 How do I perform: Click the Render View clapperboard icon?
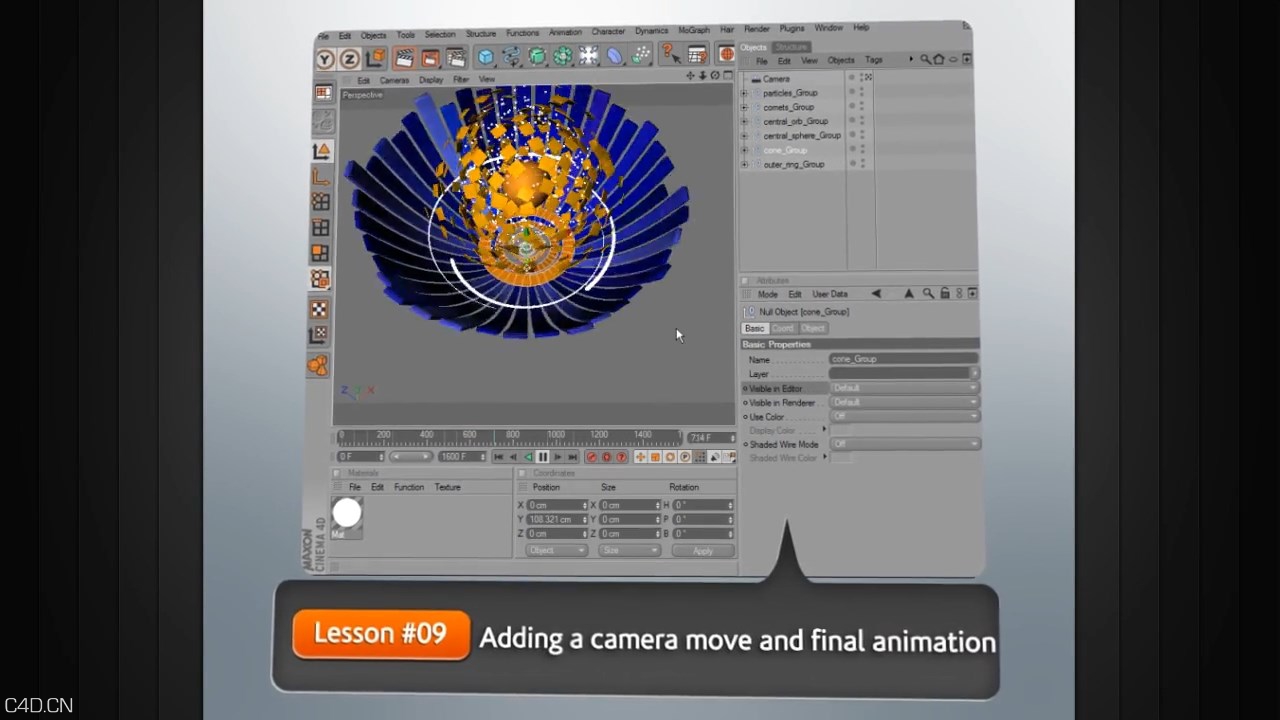pyautogui.click(x=405, y=57)
